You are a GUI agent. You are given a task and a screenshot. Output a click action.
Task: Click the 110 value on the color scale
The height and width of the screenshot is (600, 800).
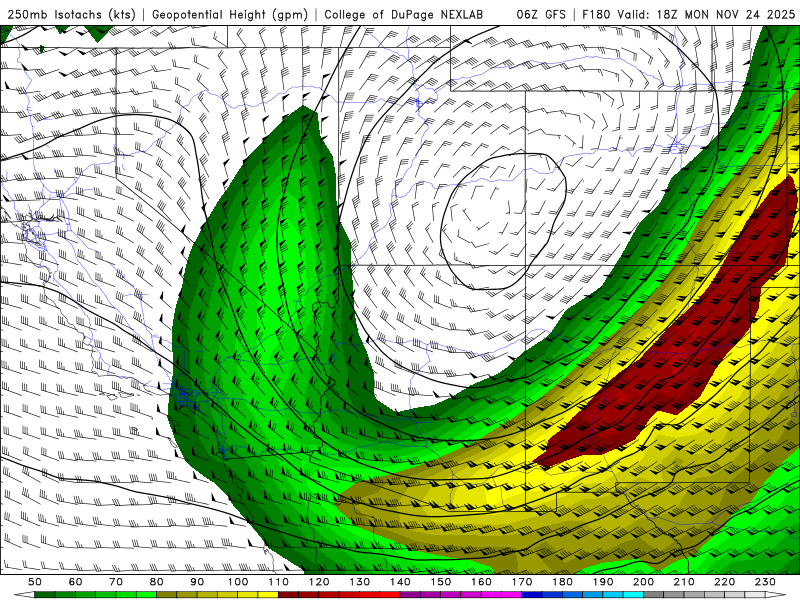[279, 582]
